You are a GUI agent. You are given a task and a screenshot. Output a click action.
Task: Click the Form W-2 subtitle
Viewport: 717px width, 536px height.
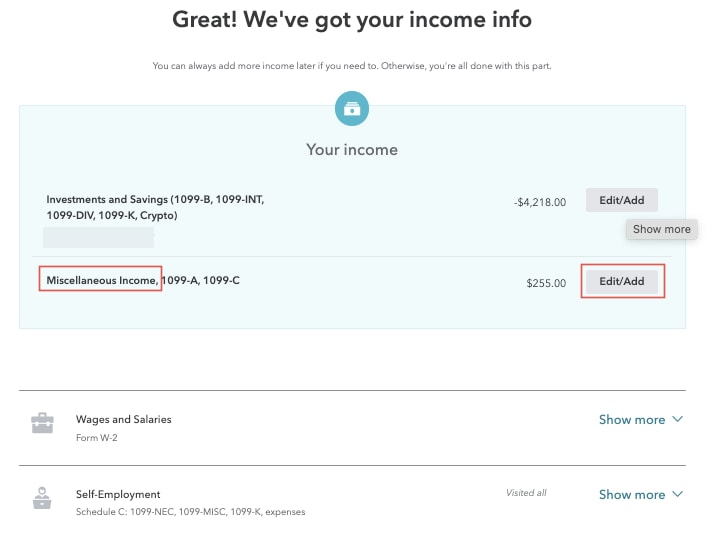[x=96, y=438]
